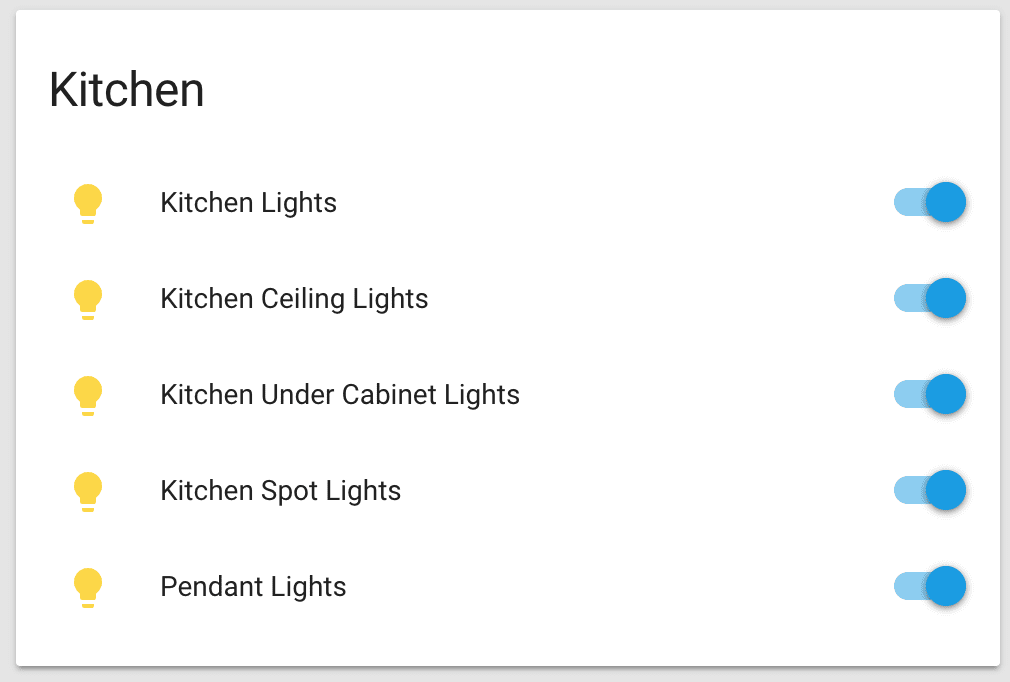Image resolution: width=1010 pixels, height=682 pixels.
Task: Click the blue knob of Kitchen Spot Lights switch
Action: (945, 490)
